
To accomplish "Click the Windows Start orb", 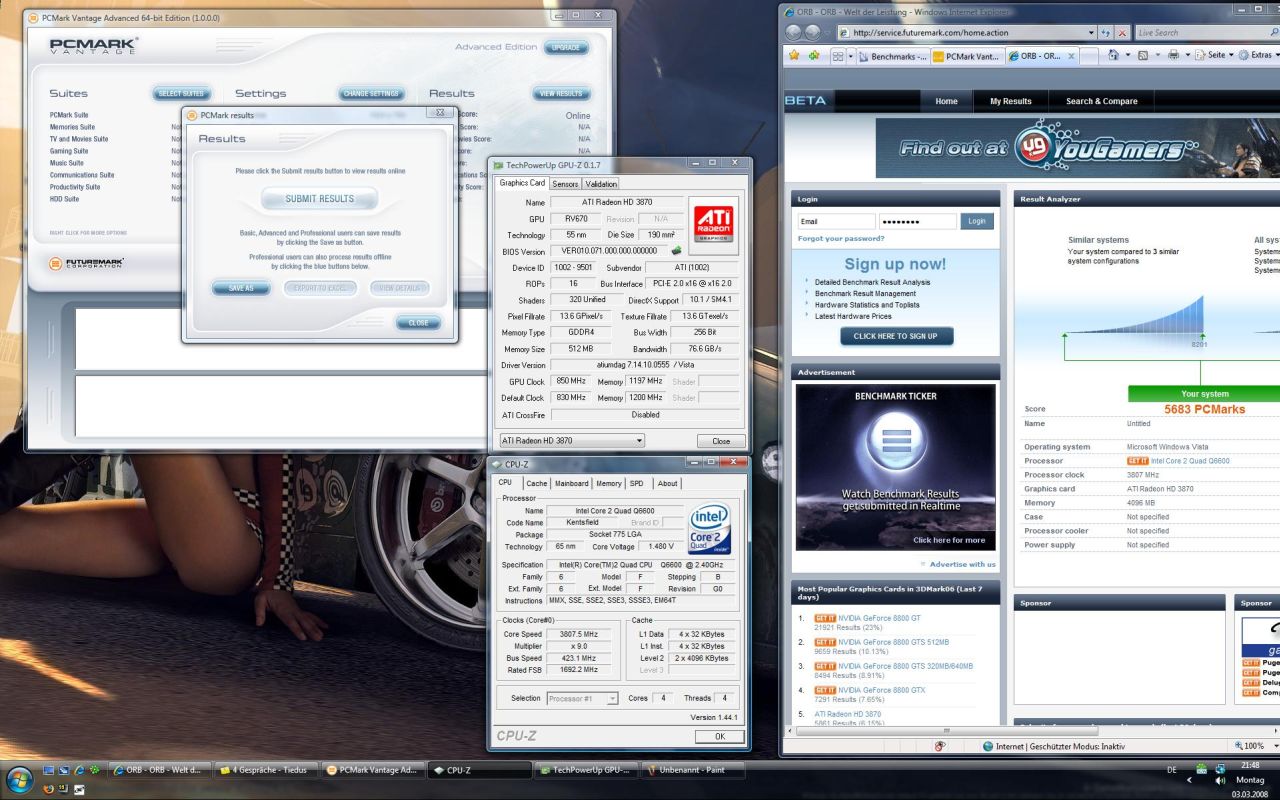I will click(x=20, y=779).
